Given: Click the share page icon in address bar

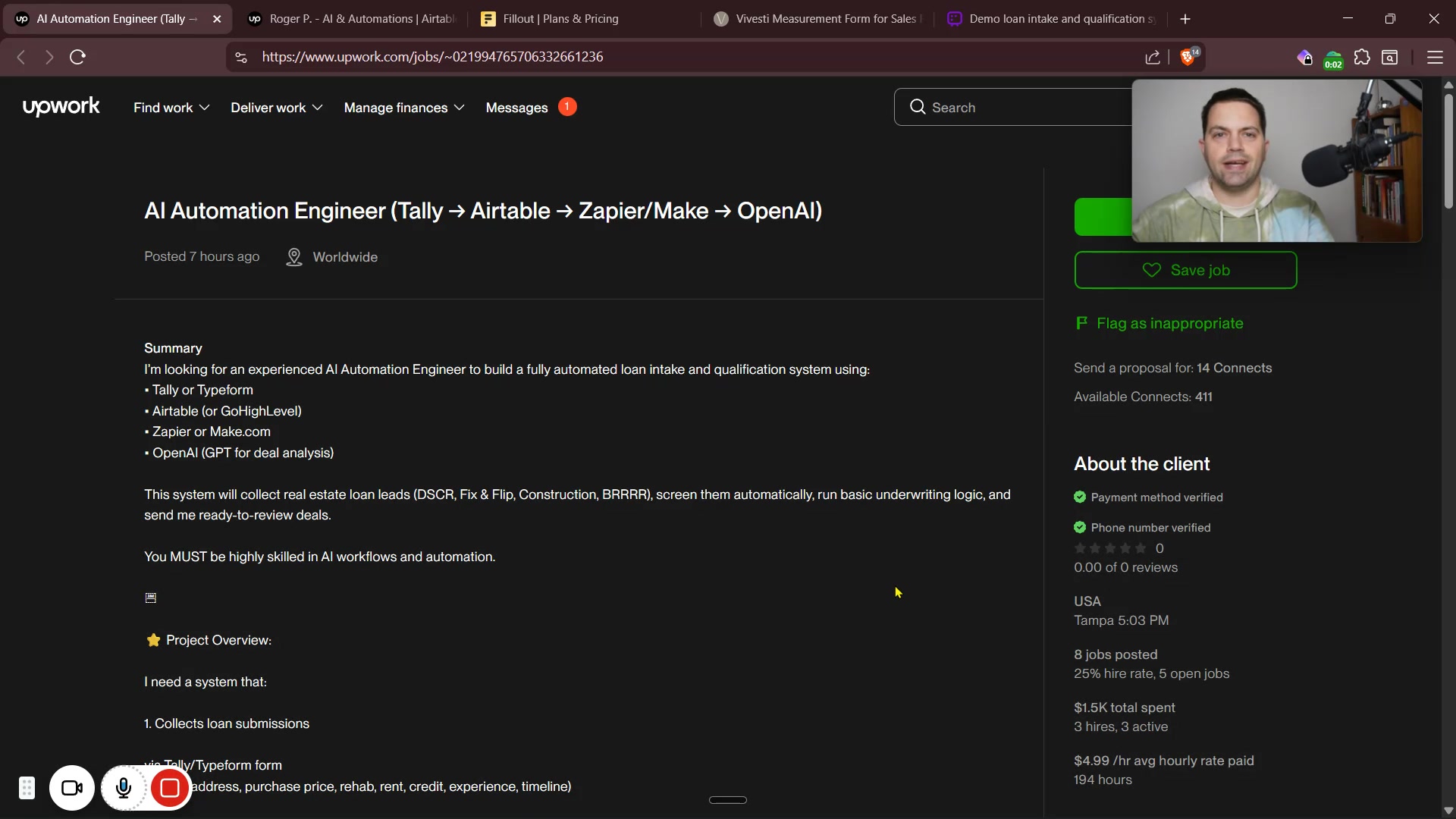Looking at the screenshot, I should coord(1153,58).
